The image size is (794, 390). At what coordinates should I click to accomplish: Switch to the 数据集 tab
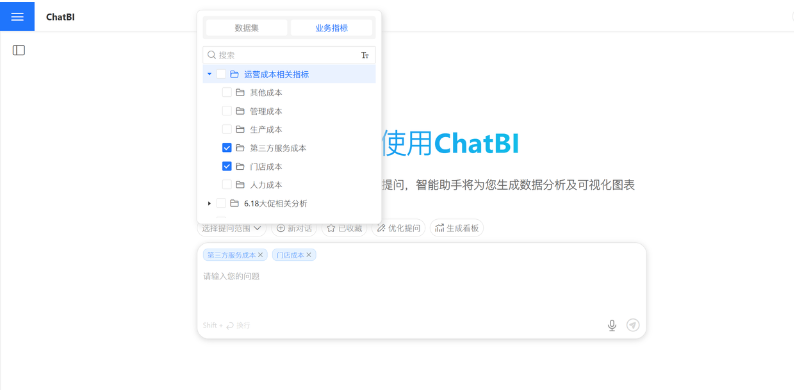247,28
